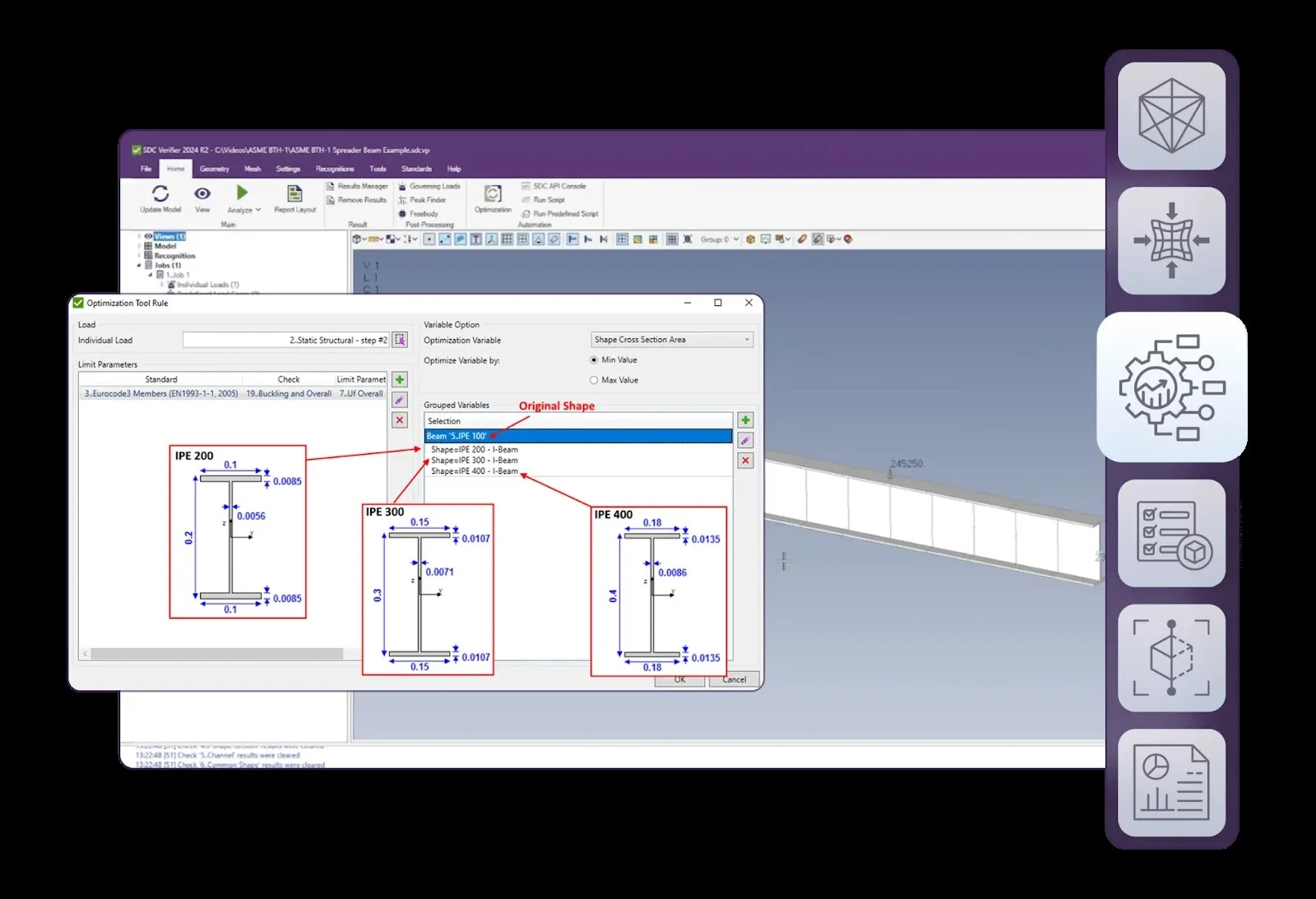1316x899 pixels.
Task: Click the Update Model icon
Action: pos(160,193)
